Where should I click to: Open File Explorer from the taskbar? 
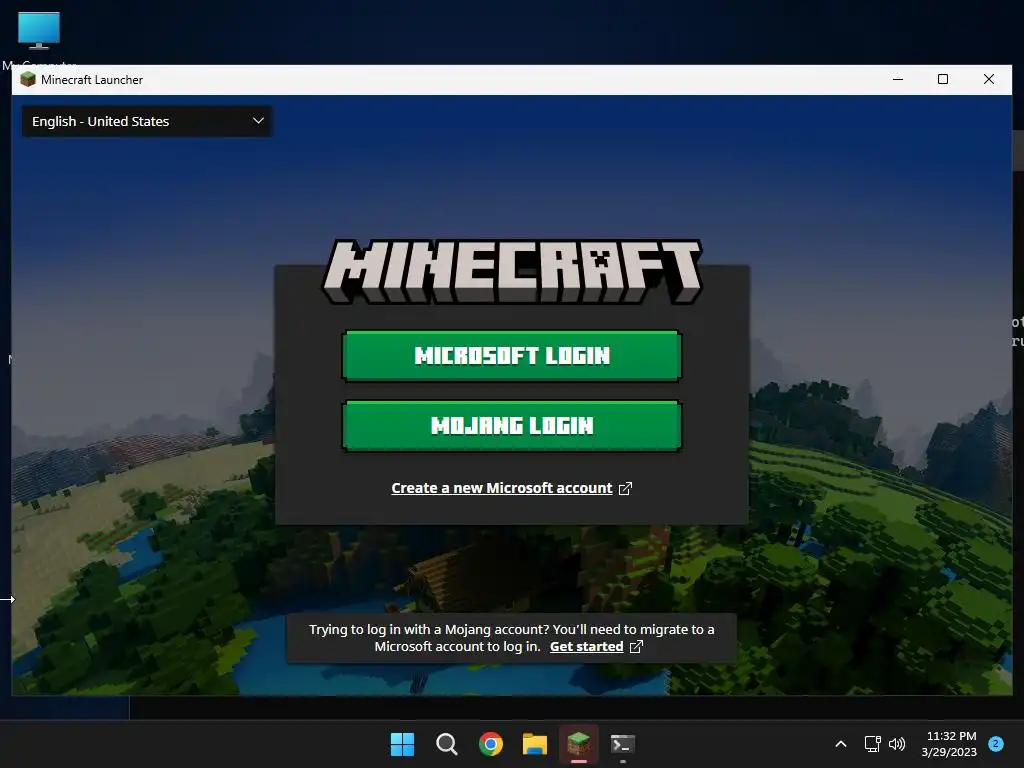[535, 744]
